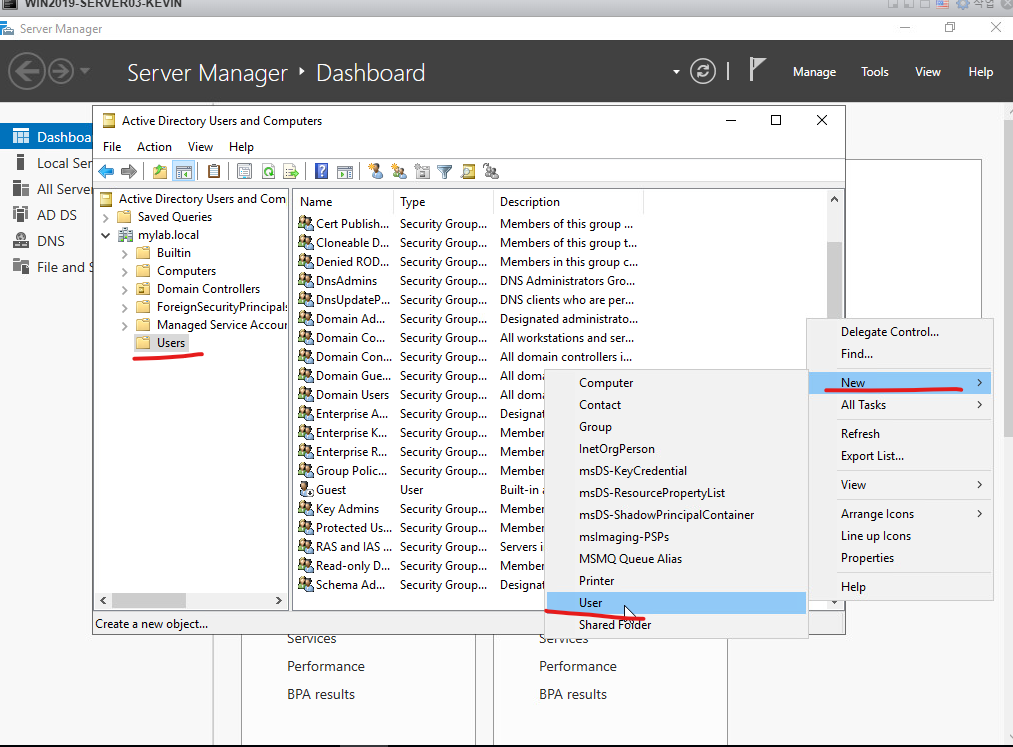This screenshot has height=747, width=1013.
Task: Go up one level with folder icon
Action: (x=160, y=171)
